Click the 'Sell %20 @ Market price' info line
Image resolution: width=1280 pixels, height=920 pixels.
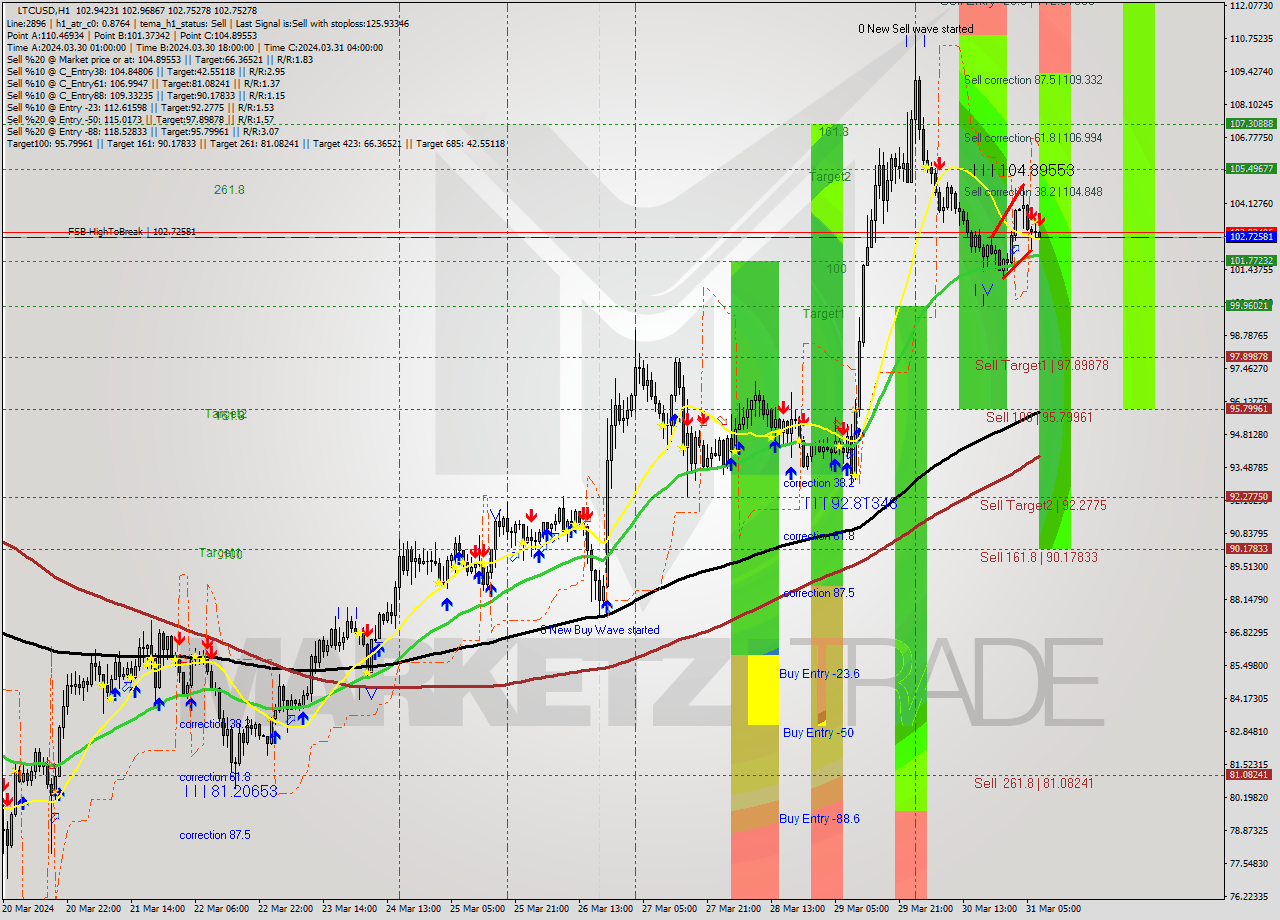(x=160, y=60)
